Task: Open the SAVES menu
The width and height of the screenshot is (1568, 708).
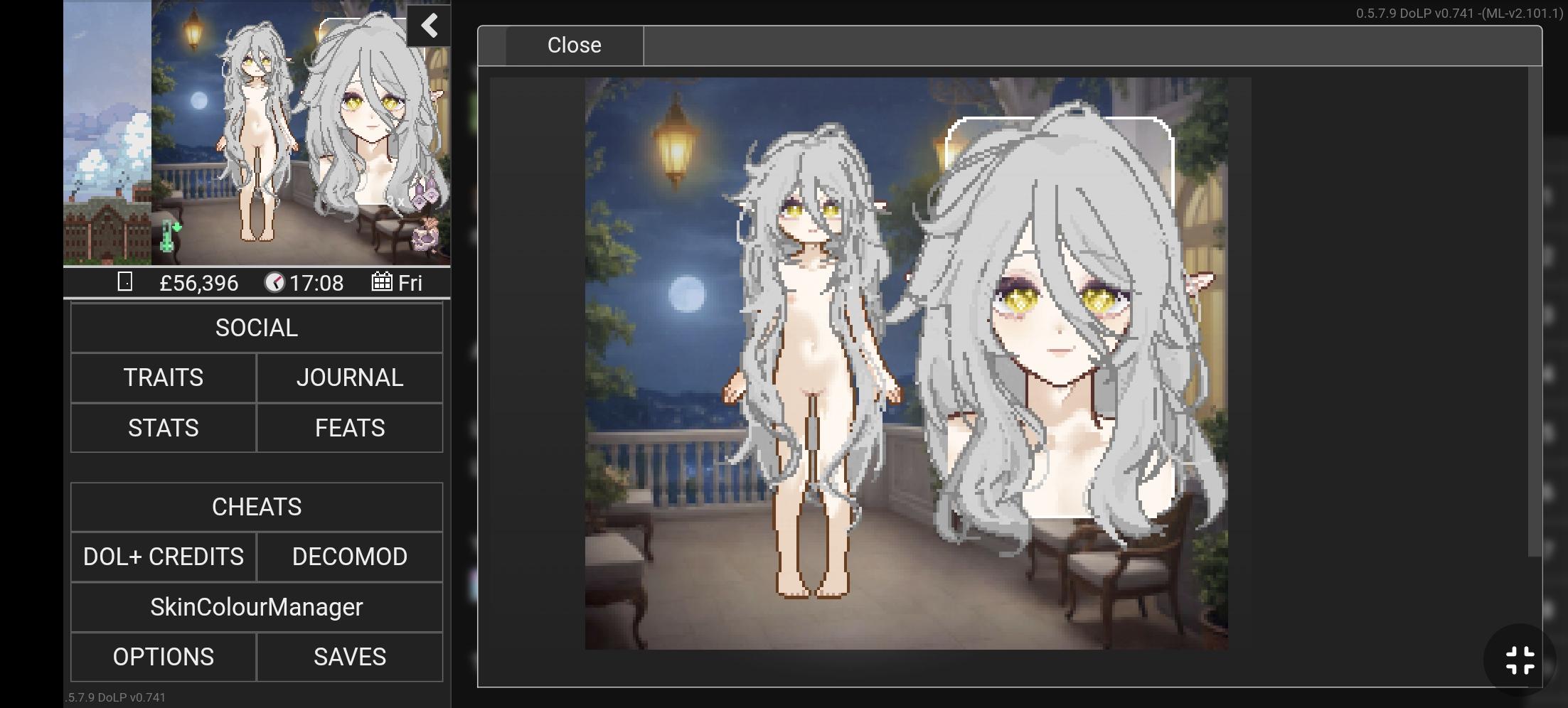Action: click(349, 657)
